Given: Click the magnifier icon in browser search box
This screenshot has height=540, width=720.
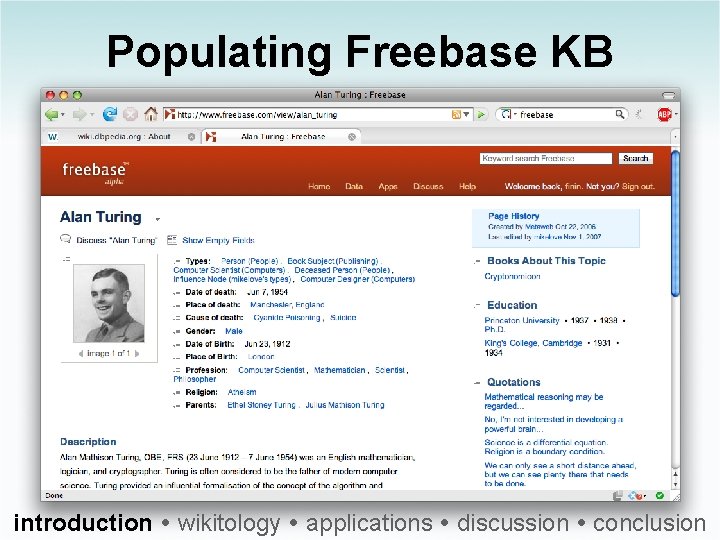Looking at the screenshot, I should click(x=619, y=114).
